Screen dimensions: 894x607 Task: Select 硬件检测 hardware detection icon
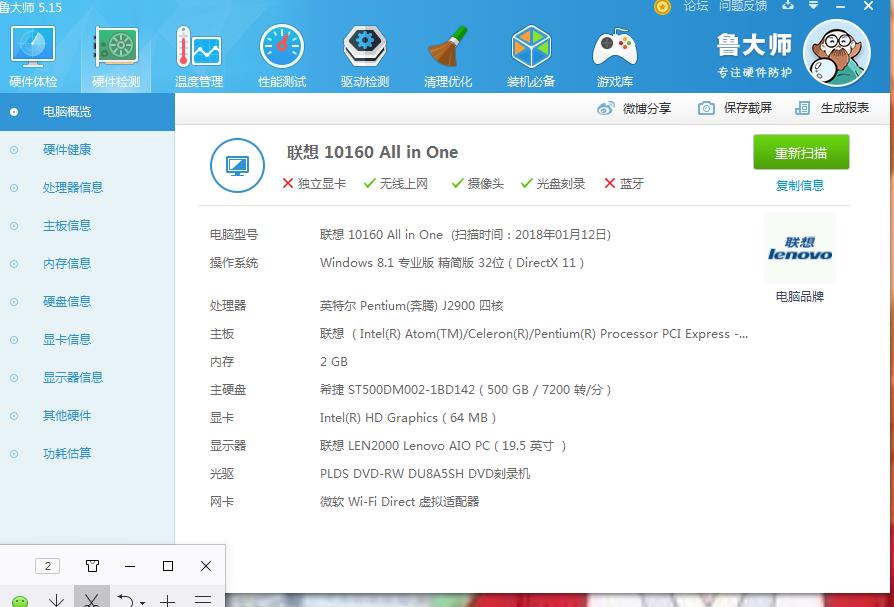coord(116,57)
